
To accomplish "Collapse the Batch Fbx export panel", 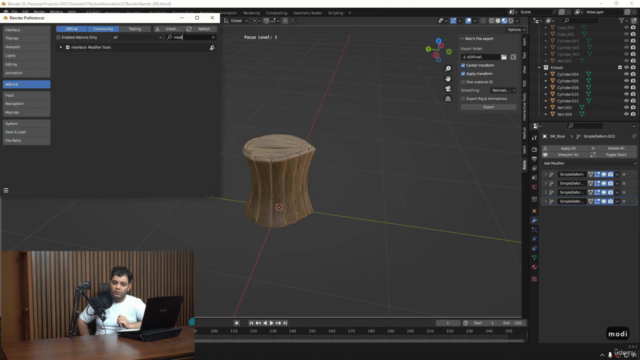I will [462, 39].
